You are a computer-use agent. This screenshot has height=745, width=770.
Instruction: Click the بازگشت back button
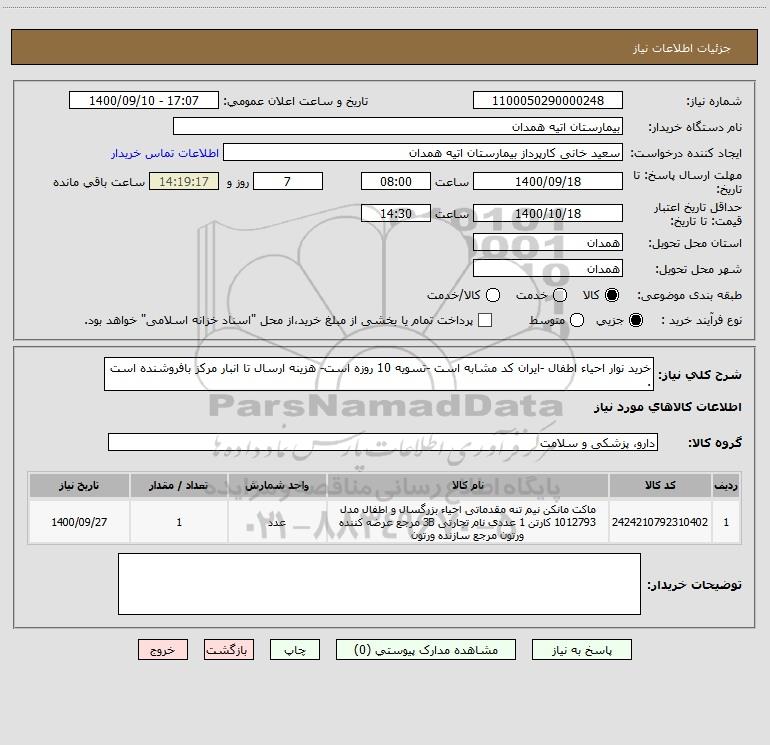(x=229, y=650)
